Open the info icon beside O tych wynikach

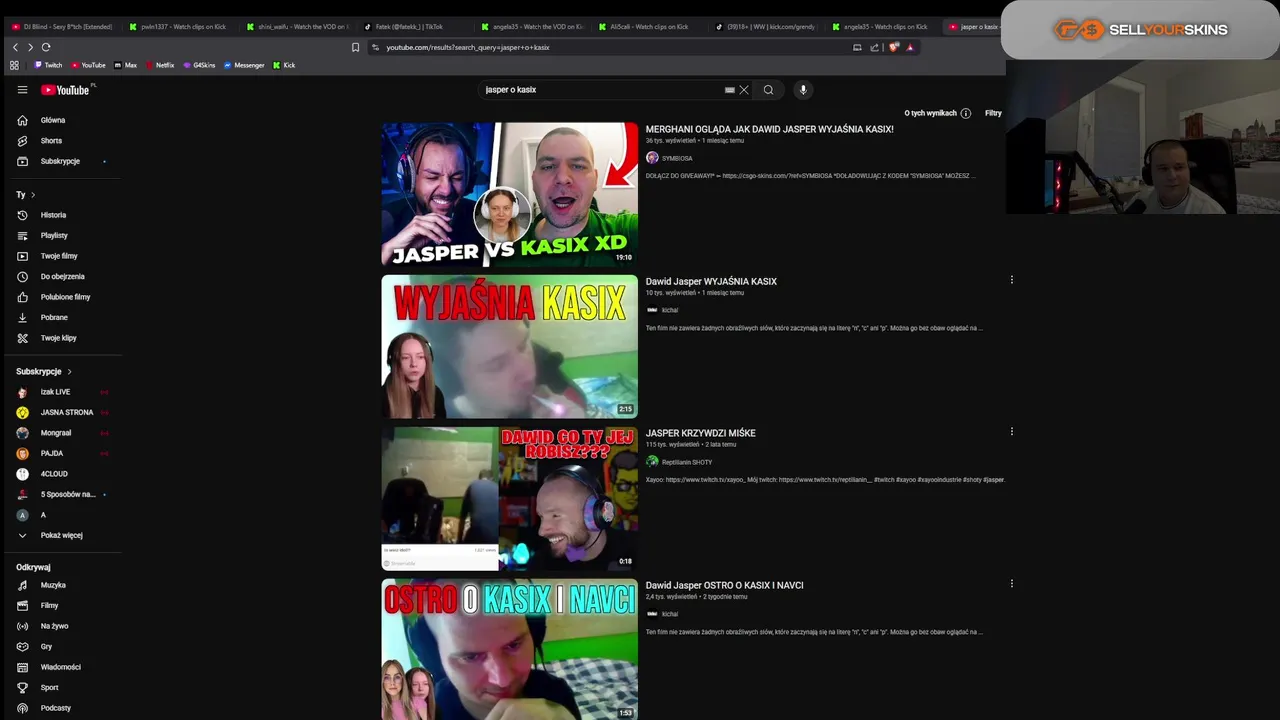tap(965, 113)
